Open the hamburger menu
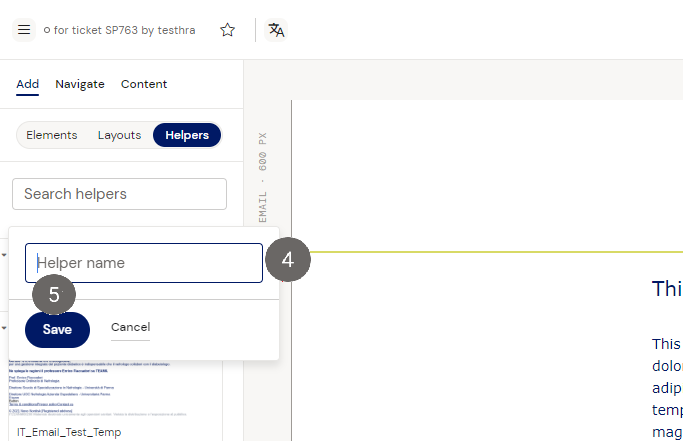This screenshot has width=683, height=441. [x=24, y=30]
